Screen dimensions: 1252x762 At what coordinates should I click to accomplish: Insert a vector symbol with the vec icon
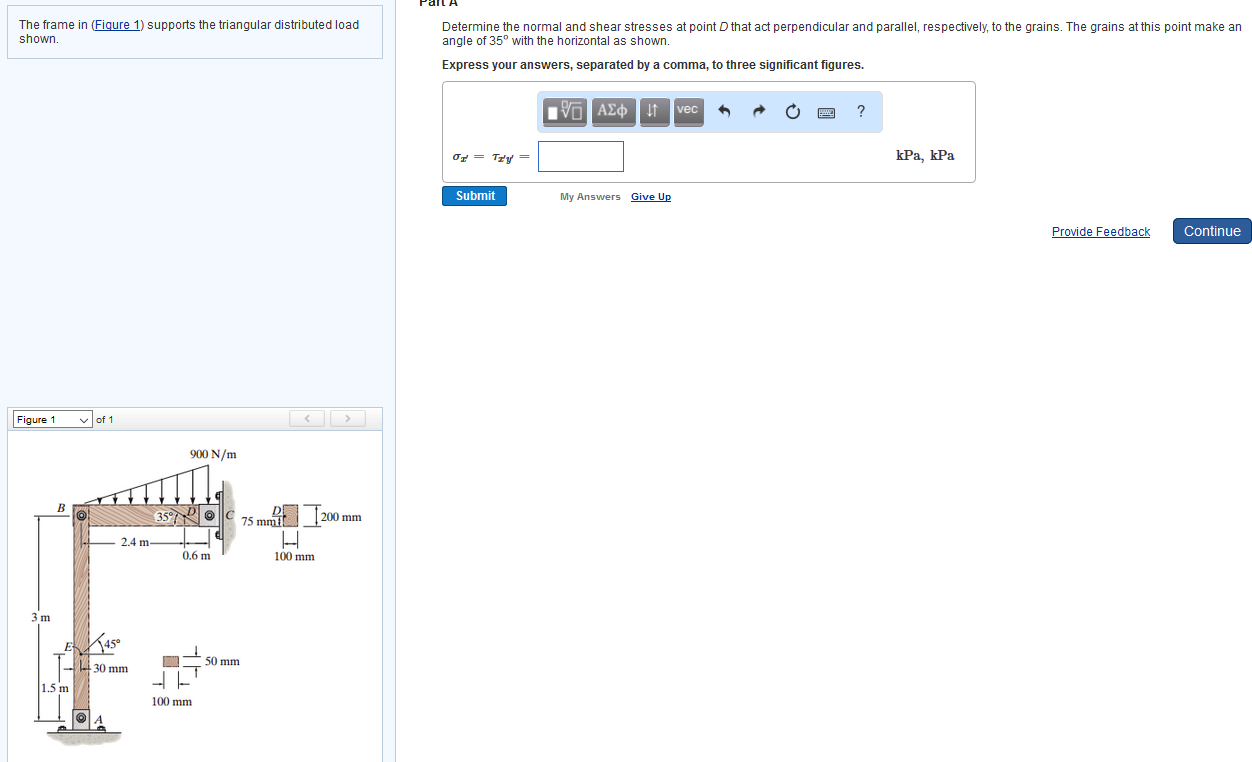tap(687, 112)
